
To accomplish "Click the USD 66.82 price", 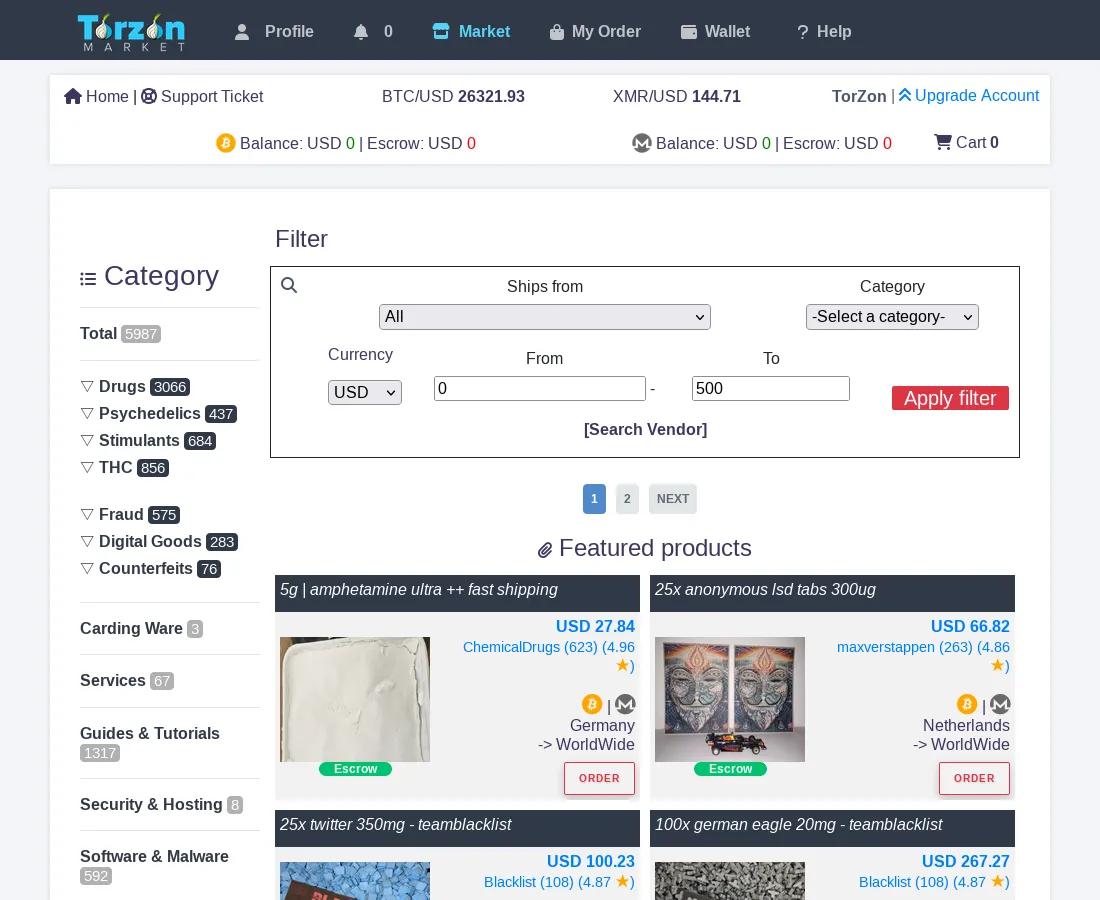I will pyautogui.click(x=970, y=626).
